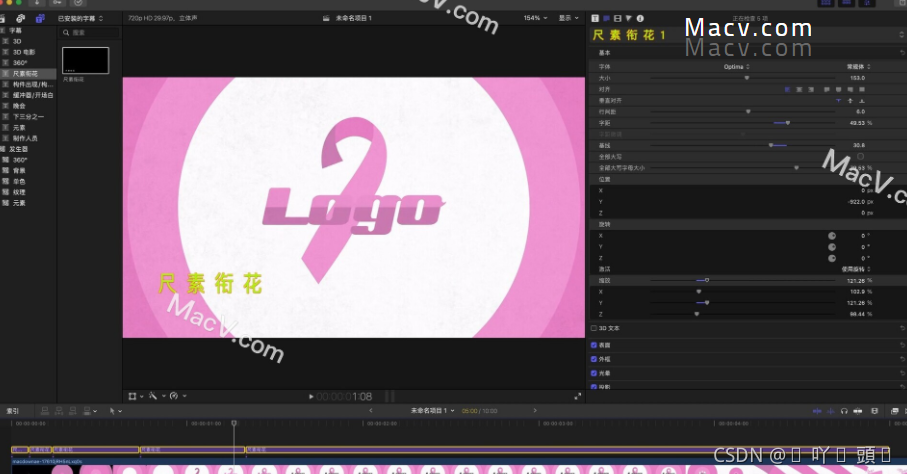907x474 pixels.
Task: Reset the 基本 section with arrow icon
Action: [902, 53]
